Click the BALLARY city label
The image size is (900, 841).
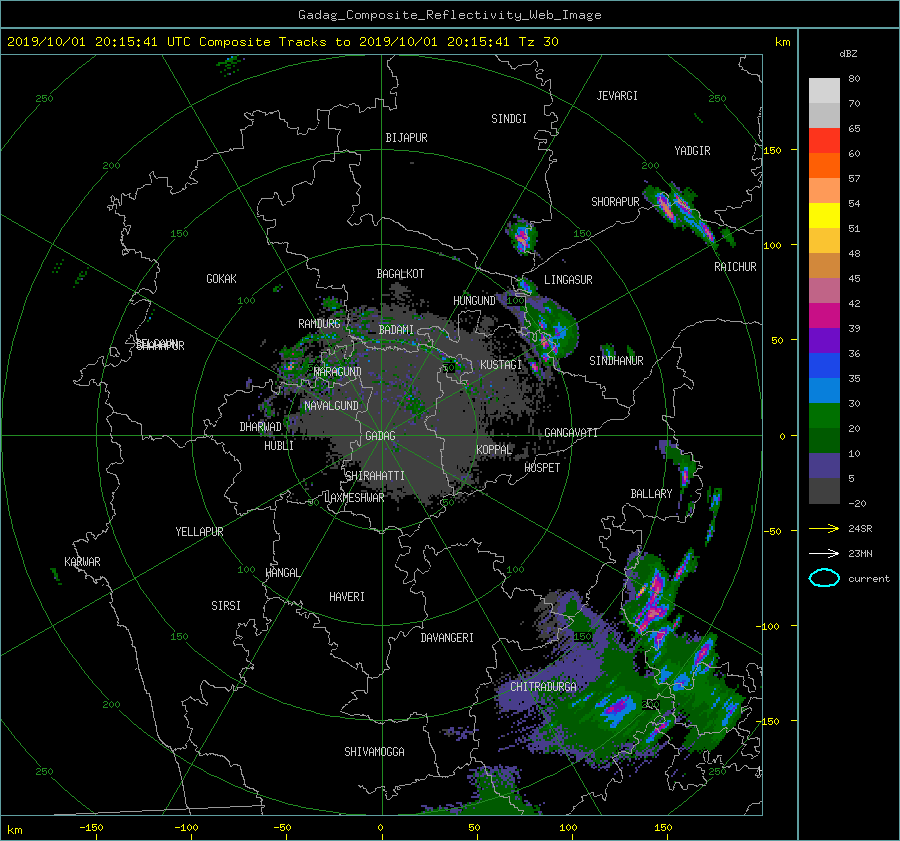651,494
